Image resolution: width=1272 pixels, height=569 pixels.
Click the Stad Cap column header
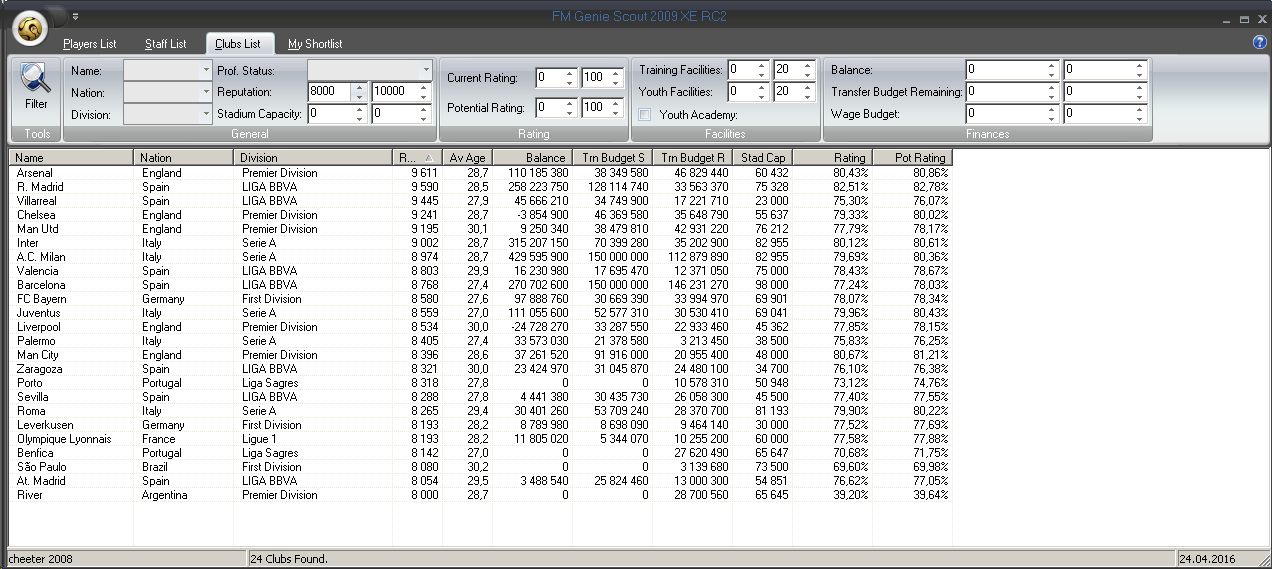[762, 158]
